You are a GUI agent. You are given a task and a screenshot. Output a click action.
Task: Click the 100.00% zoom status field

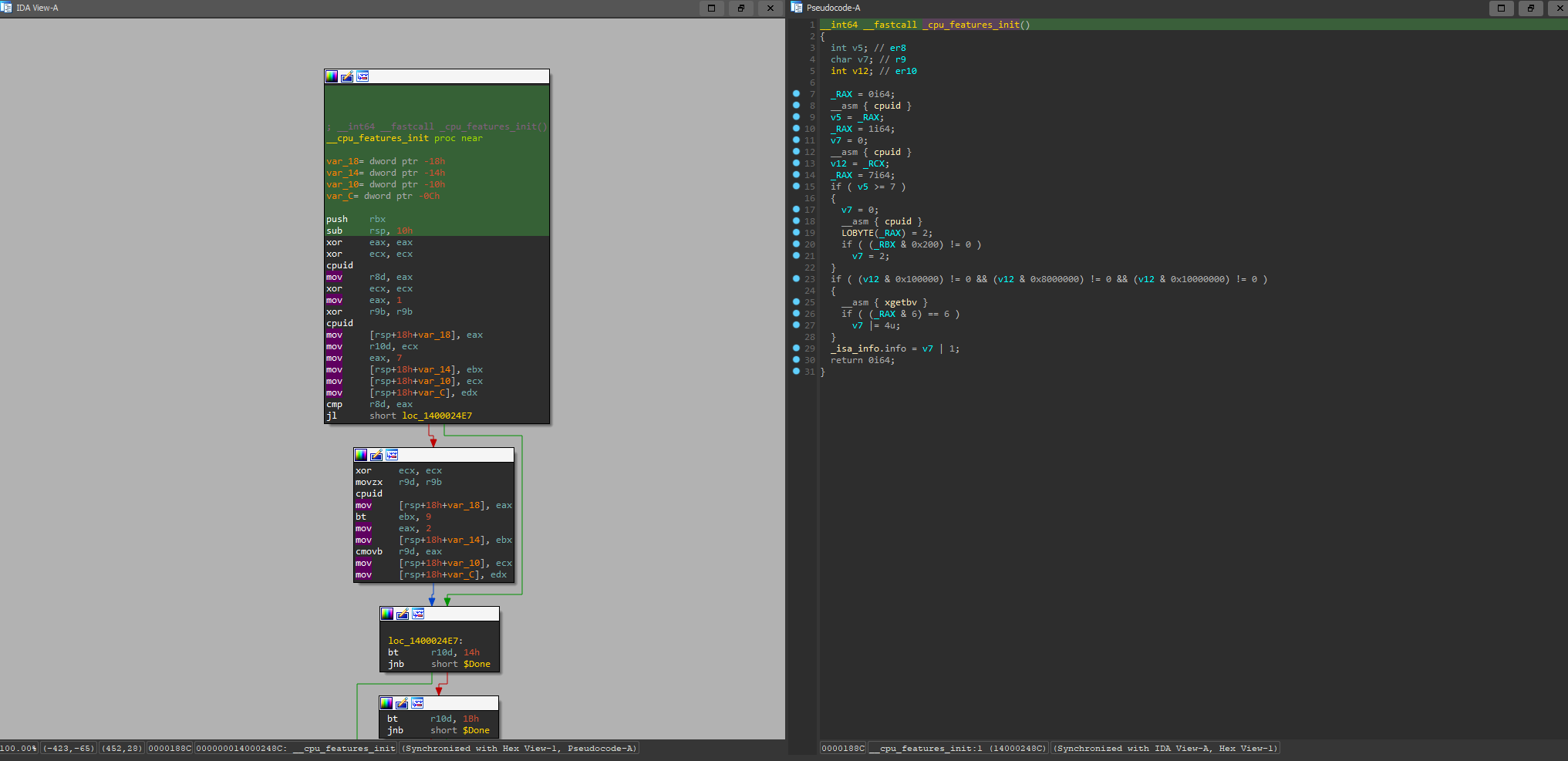click(x=19, y=748)
